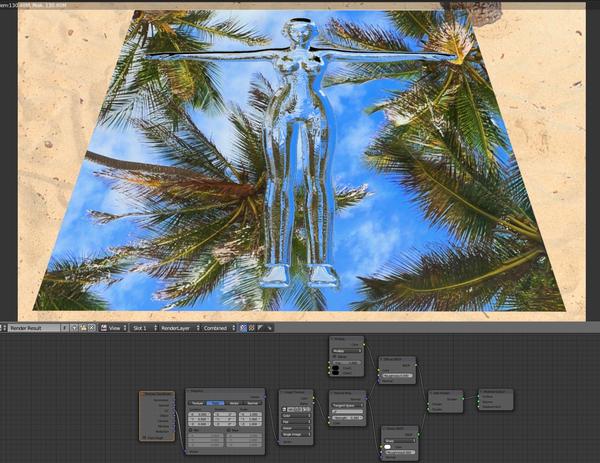Collapse the Glossy BSDF node header triangle

coord(385,429)
